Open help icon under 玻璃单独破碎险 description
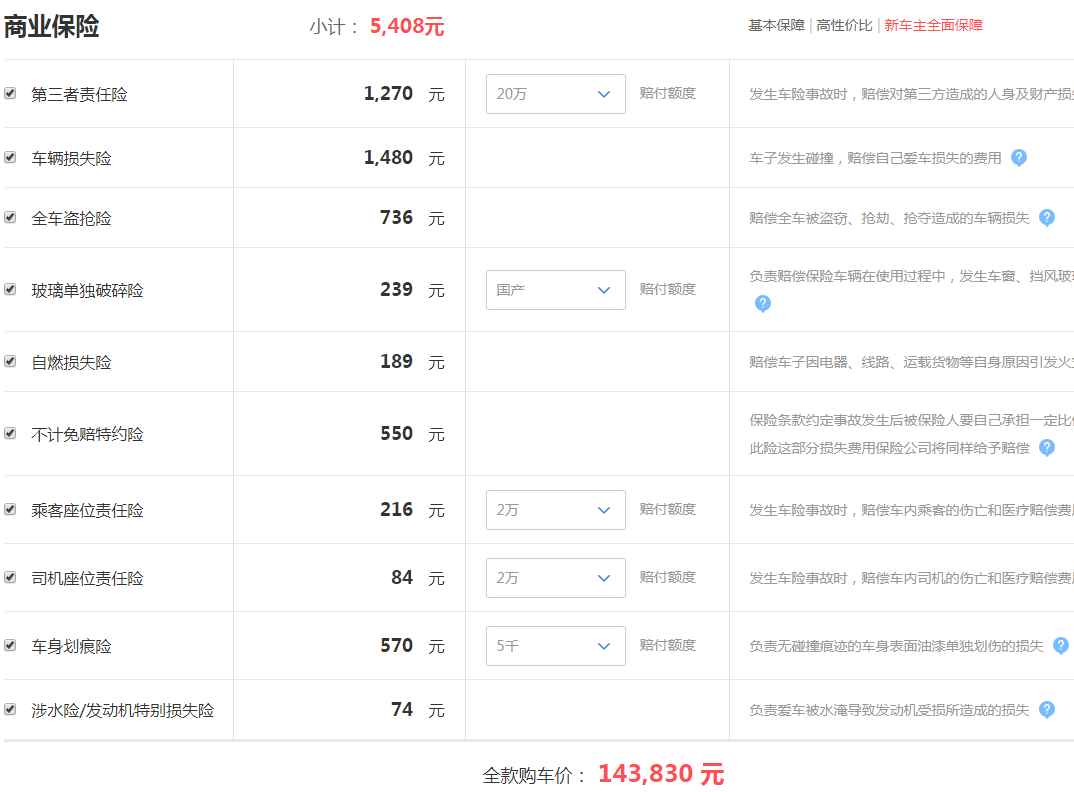This screenshot has width=1074, height=792. point(762,304)
